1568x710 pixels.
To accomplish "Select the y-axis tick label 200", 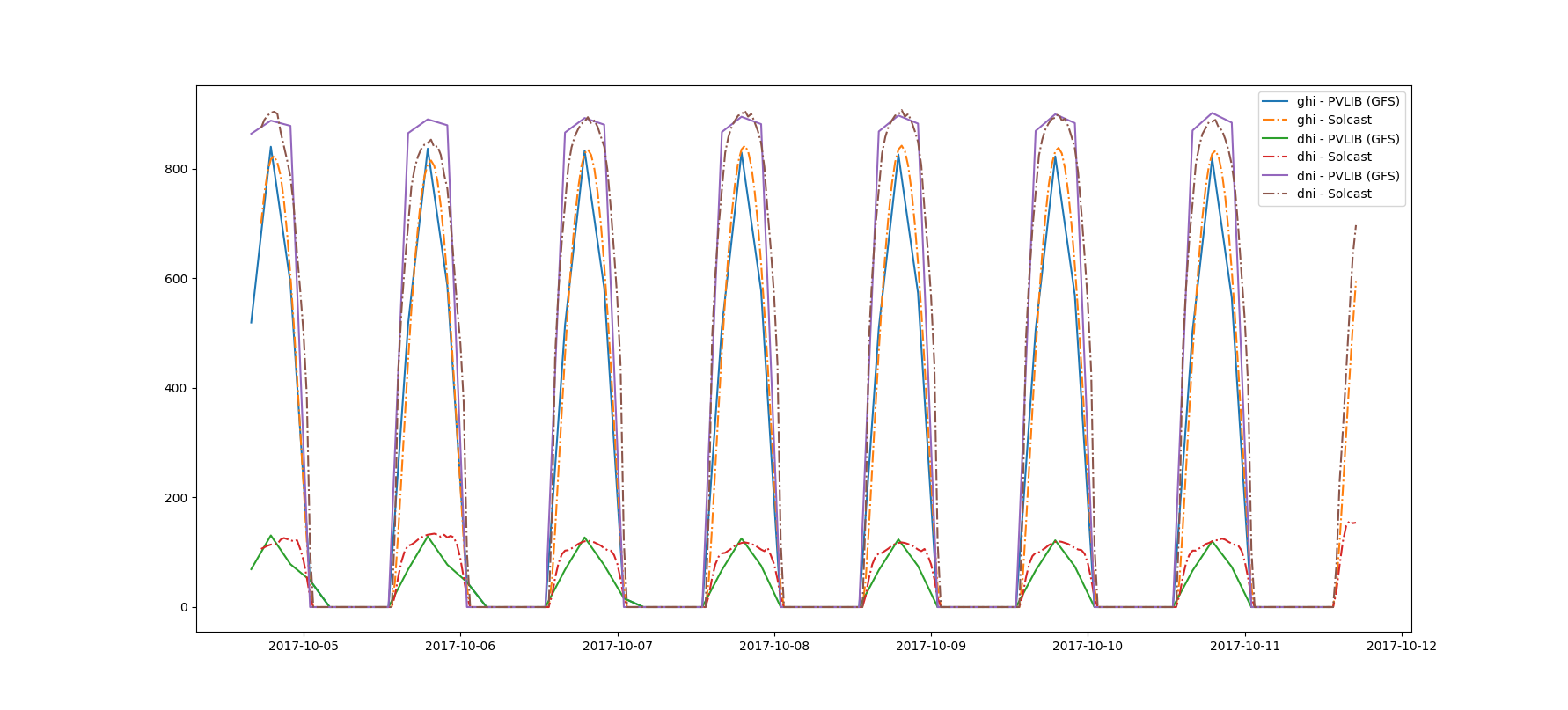I will (177, 498).
